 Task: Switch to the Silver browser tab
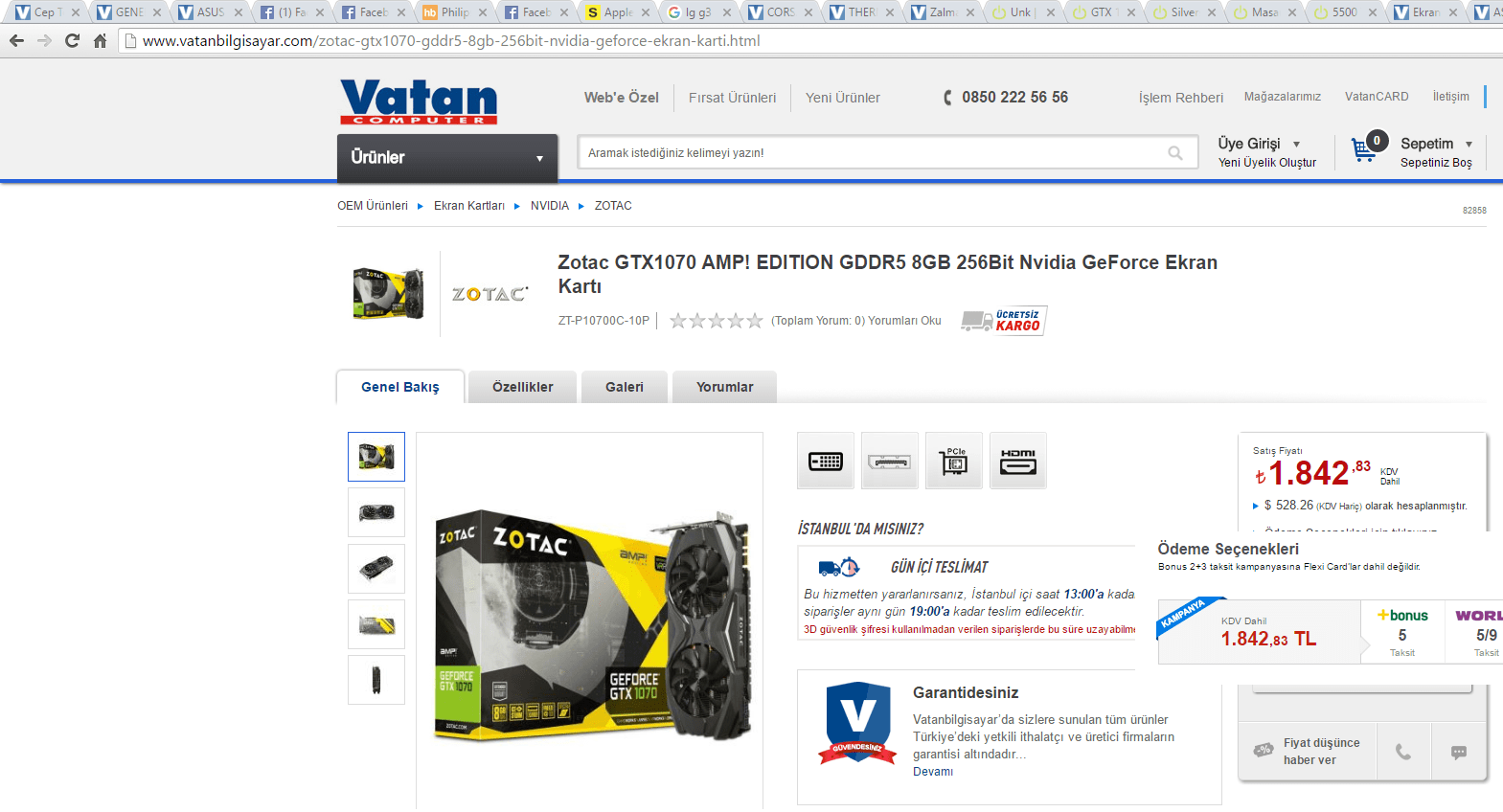tap(1184, 12)
